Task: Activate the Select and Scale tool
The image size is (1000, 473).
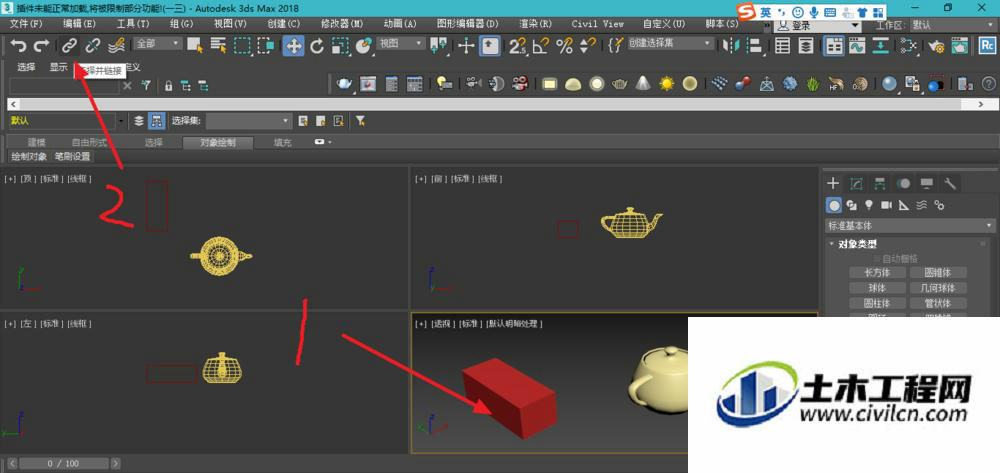Action: click(341, 45)
